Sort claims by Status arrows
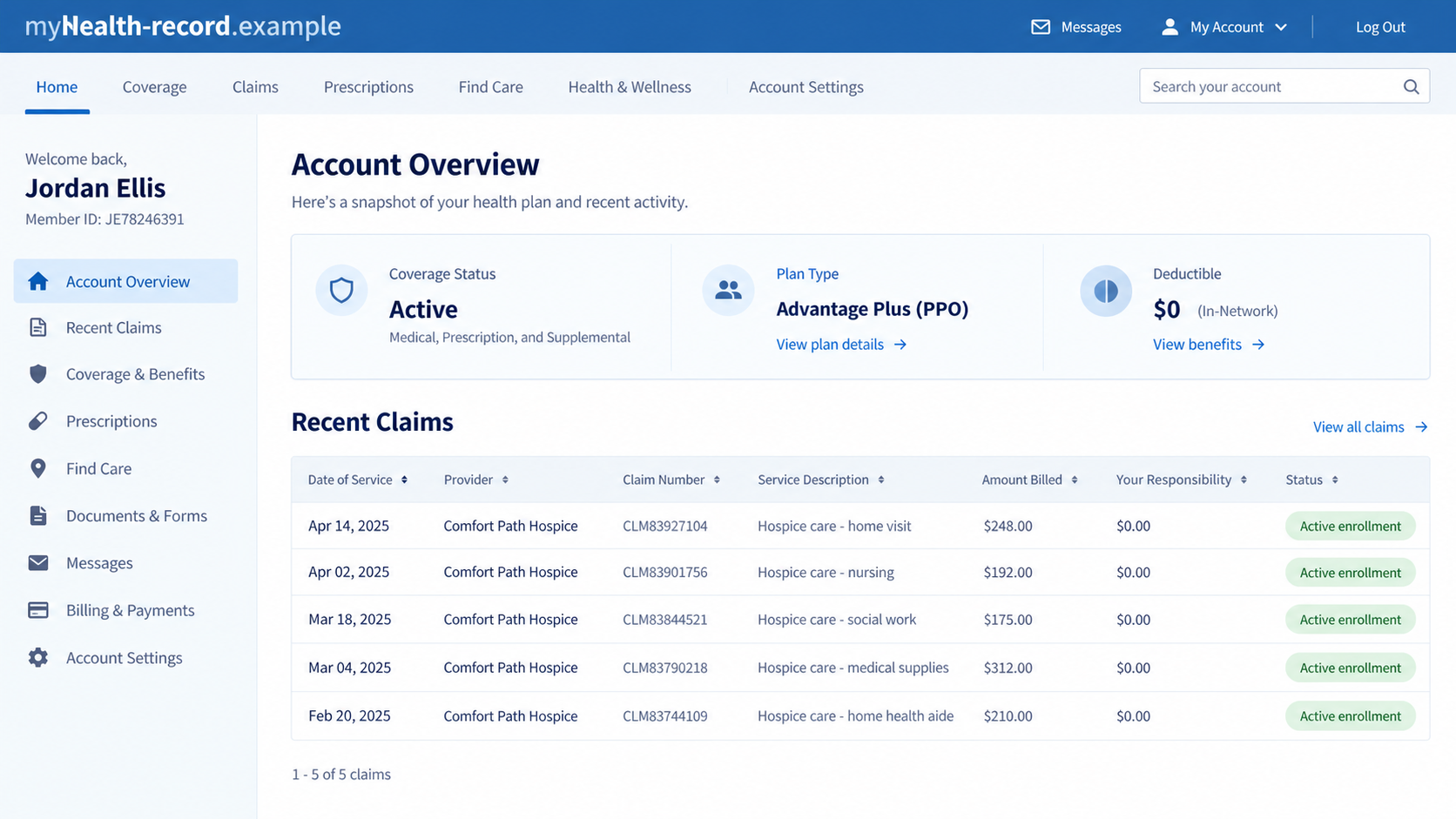The image size is (1456, 819). (x=1335, y=480)
